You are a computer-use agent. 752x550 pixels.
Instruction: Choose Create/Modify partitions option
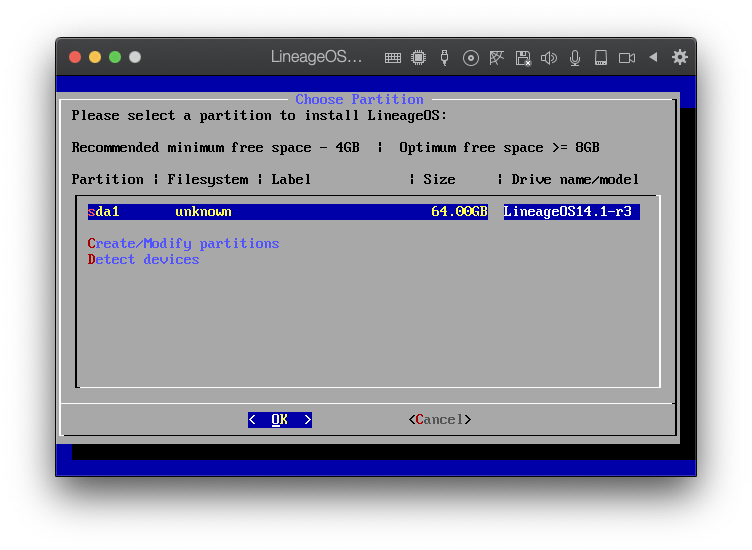[183, 244]
